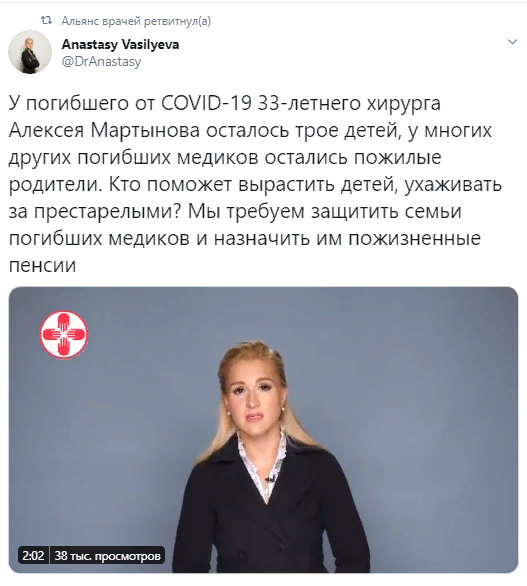Screen dimensions: 527x586
Task: Open the @DrAnastasy handle link
Action: [101, 61]
